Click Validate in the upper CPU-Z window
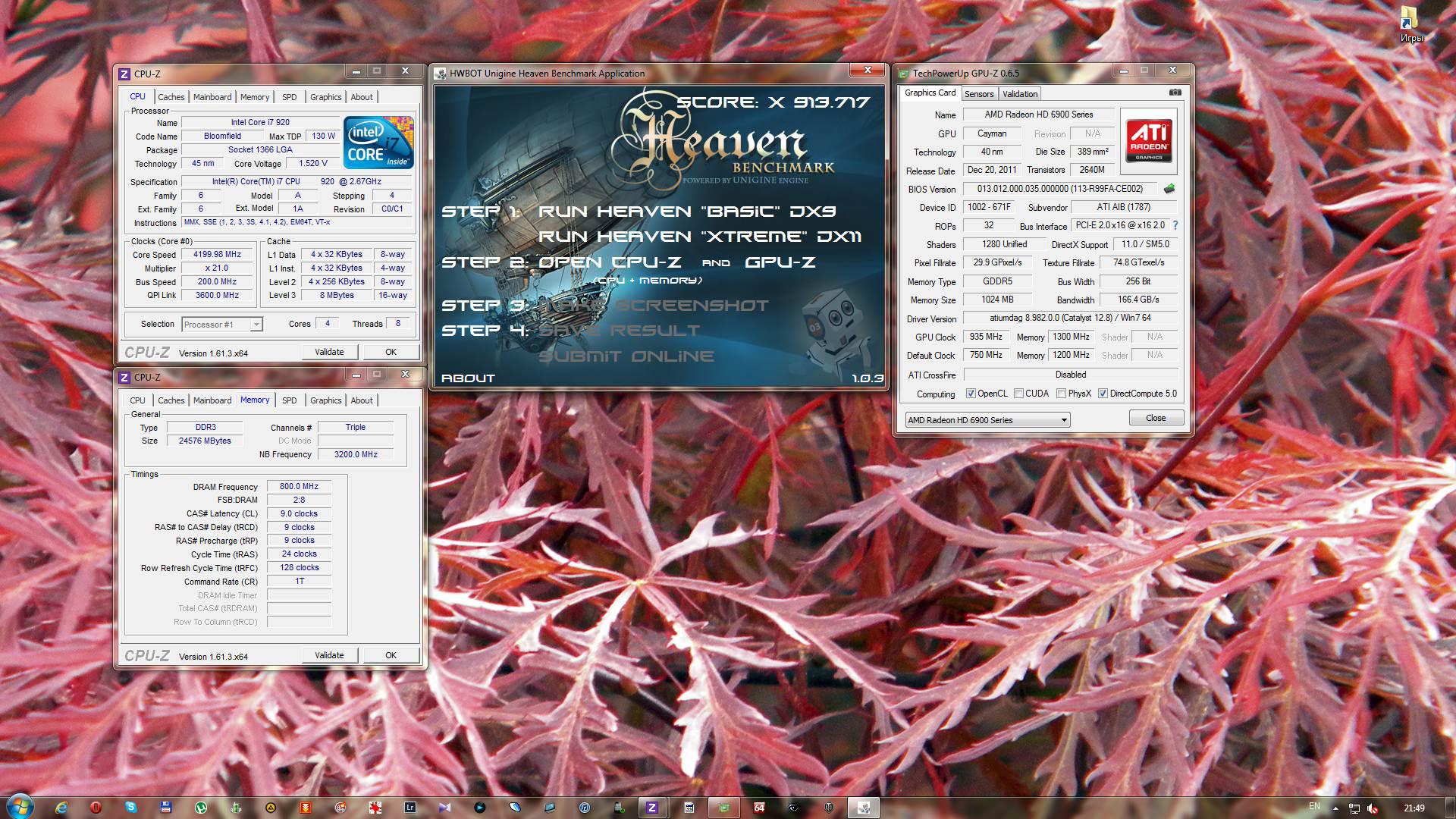The height and width of the screenshot is (819, 1456). tap(329, 352)
